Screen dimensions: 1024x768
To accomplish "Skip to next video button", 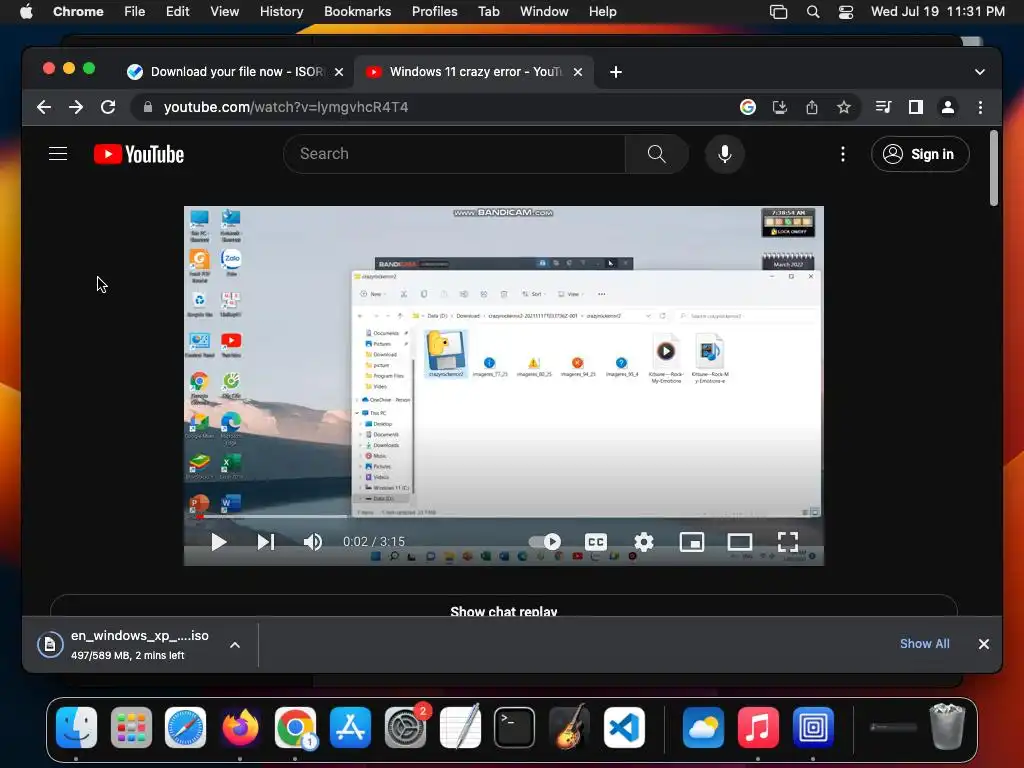I will point(266,542).
